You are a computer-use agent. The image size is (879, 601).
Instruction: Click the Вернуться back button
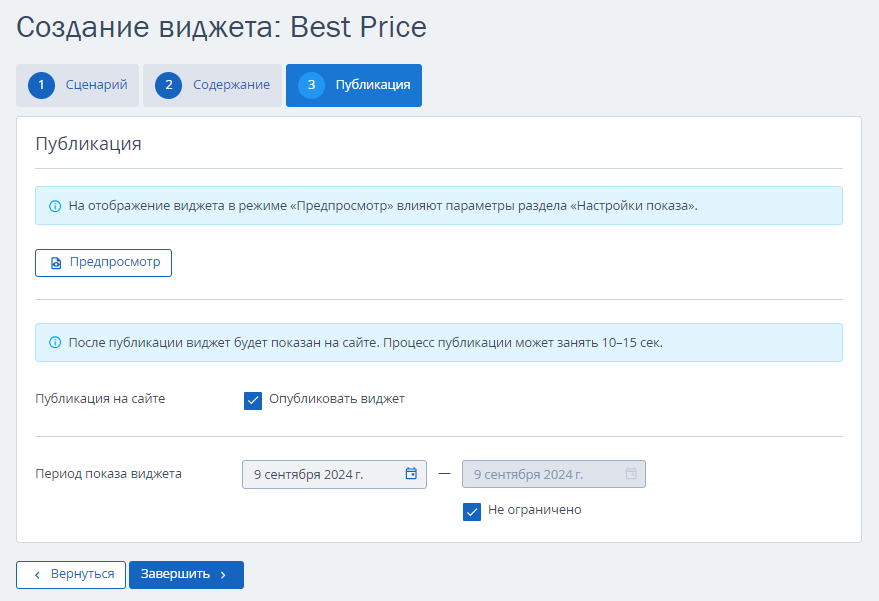(x=71, y=575)
